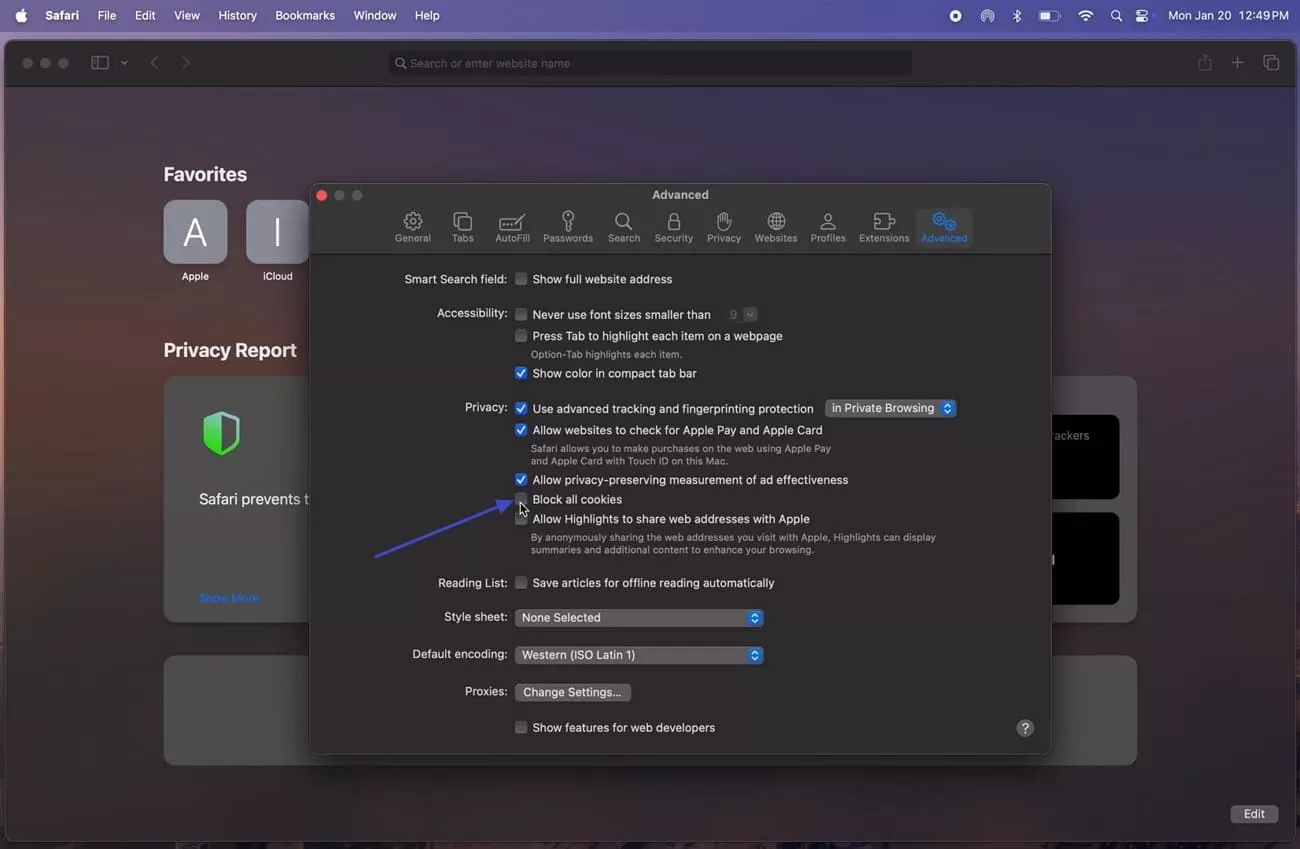Switch to the Tabs settings icon
Image resolution: width=1300 pixels, height=849 pixels.
pos(462,227)
